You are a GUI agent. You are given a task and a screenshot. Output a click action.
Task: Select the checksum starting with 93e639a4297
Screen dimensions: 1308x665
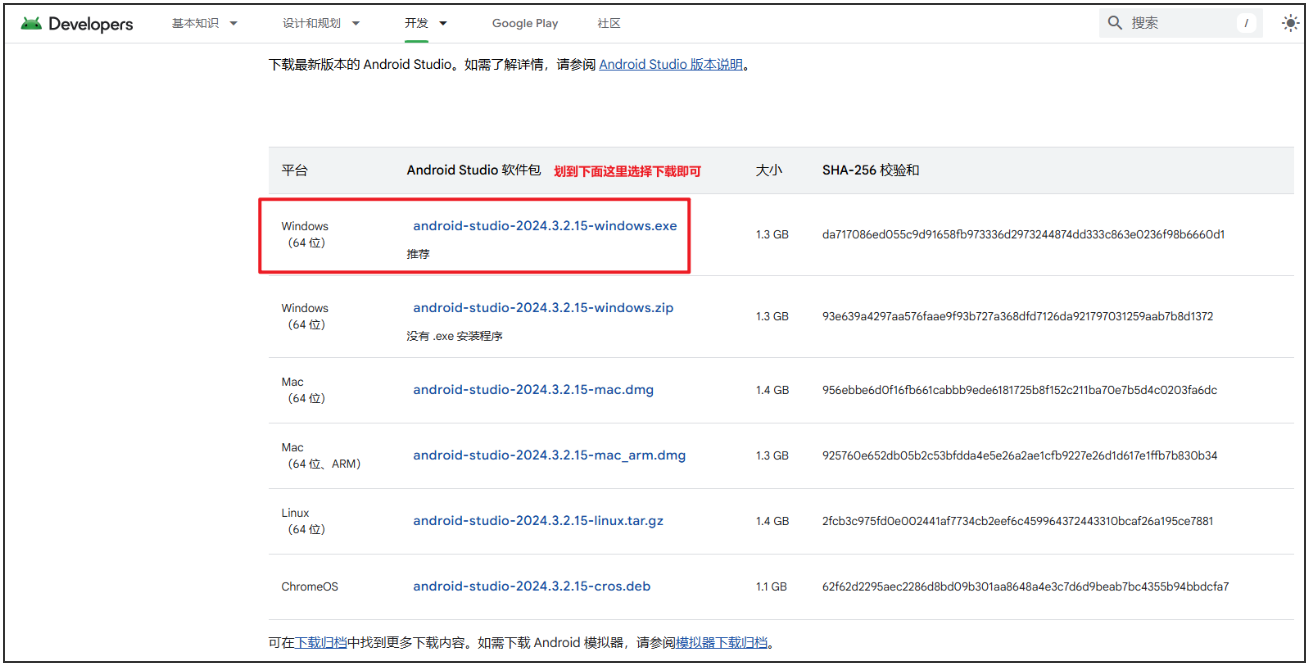coord(1017,316)
